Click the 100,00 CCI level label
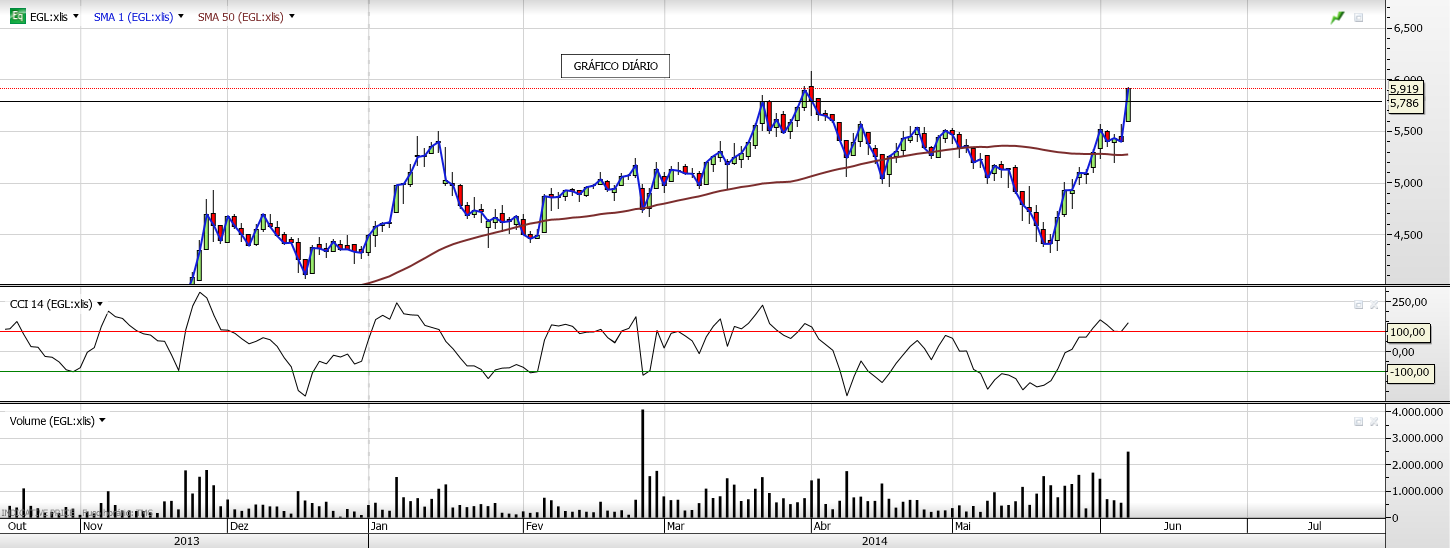This screenshot has width=1450, height=548. [1406, 332]
